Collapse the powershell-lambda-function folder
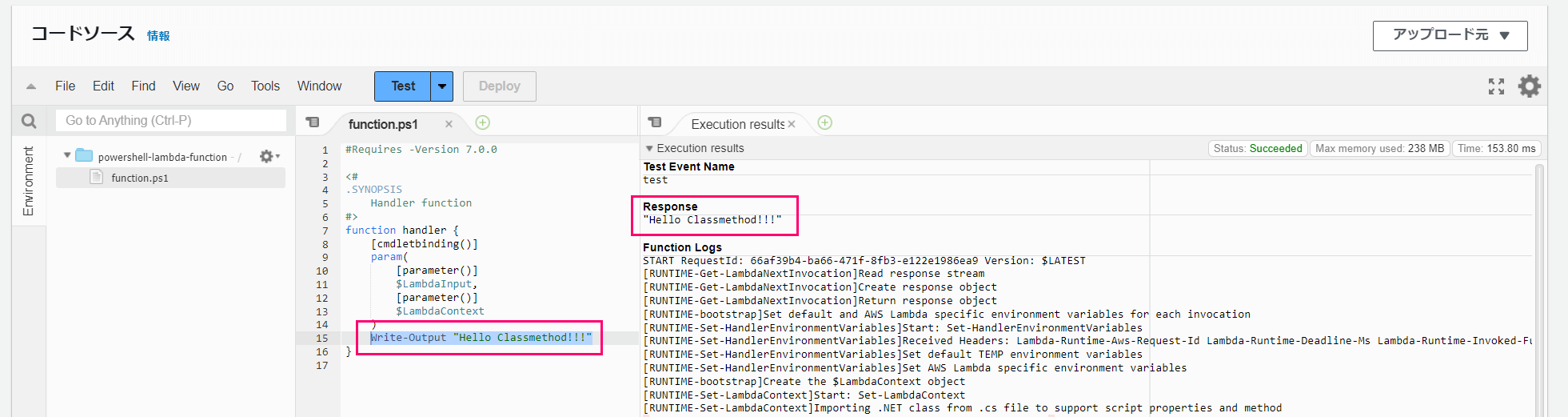The width and height of the screenshot is (1568, 417). pos(67,156)
